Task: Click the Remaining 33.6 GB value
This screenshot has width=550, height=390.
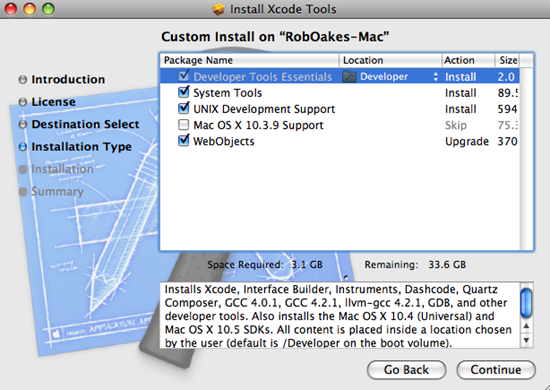Action: click(x=447, y=264)
